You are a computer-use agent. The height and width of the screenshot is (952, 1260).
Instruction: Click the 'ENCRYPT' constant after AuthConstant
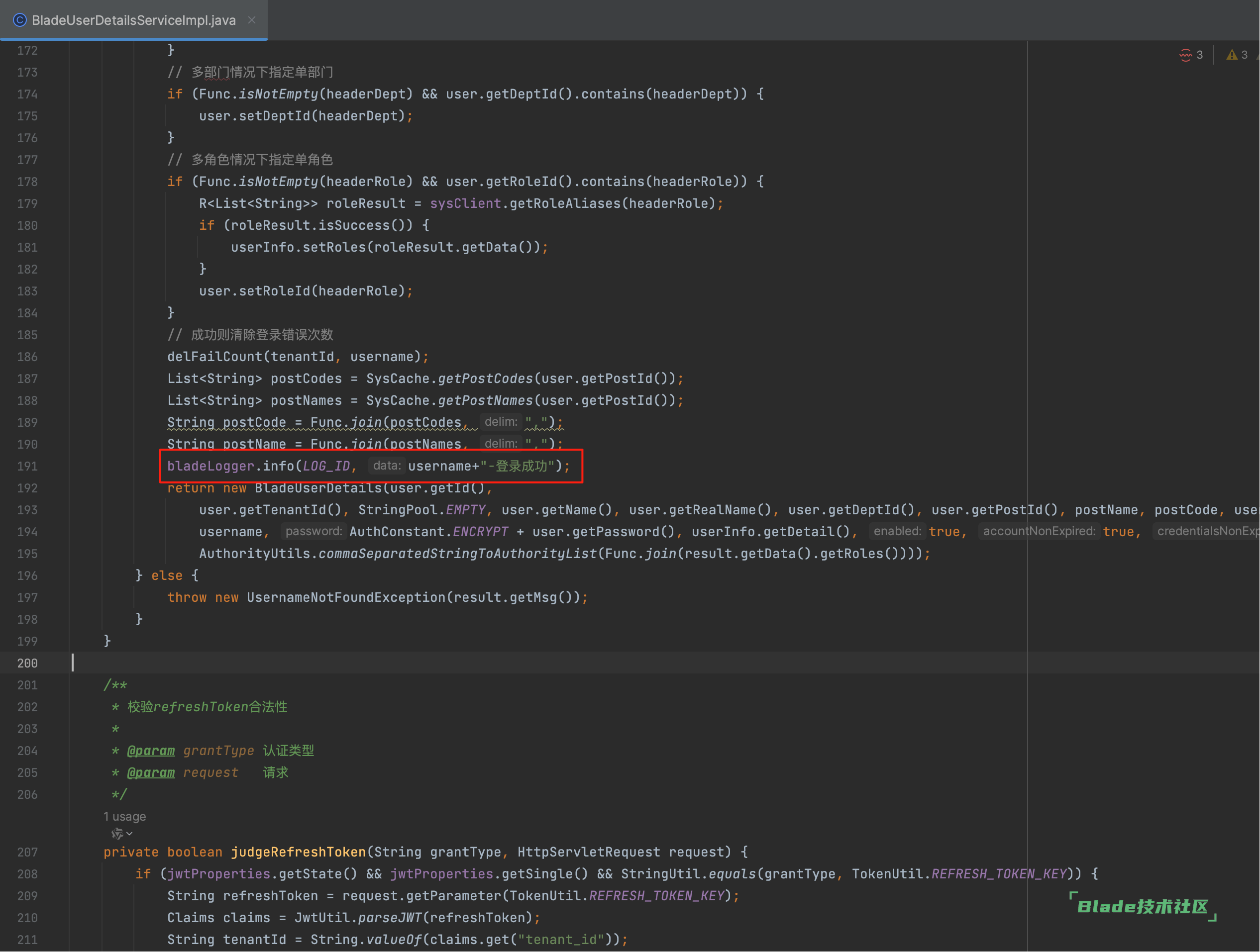tap(480, 532)
